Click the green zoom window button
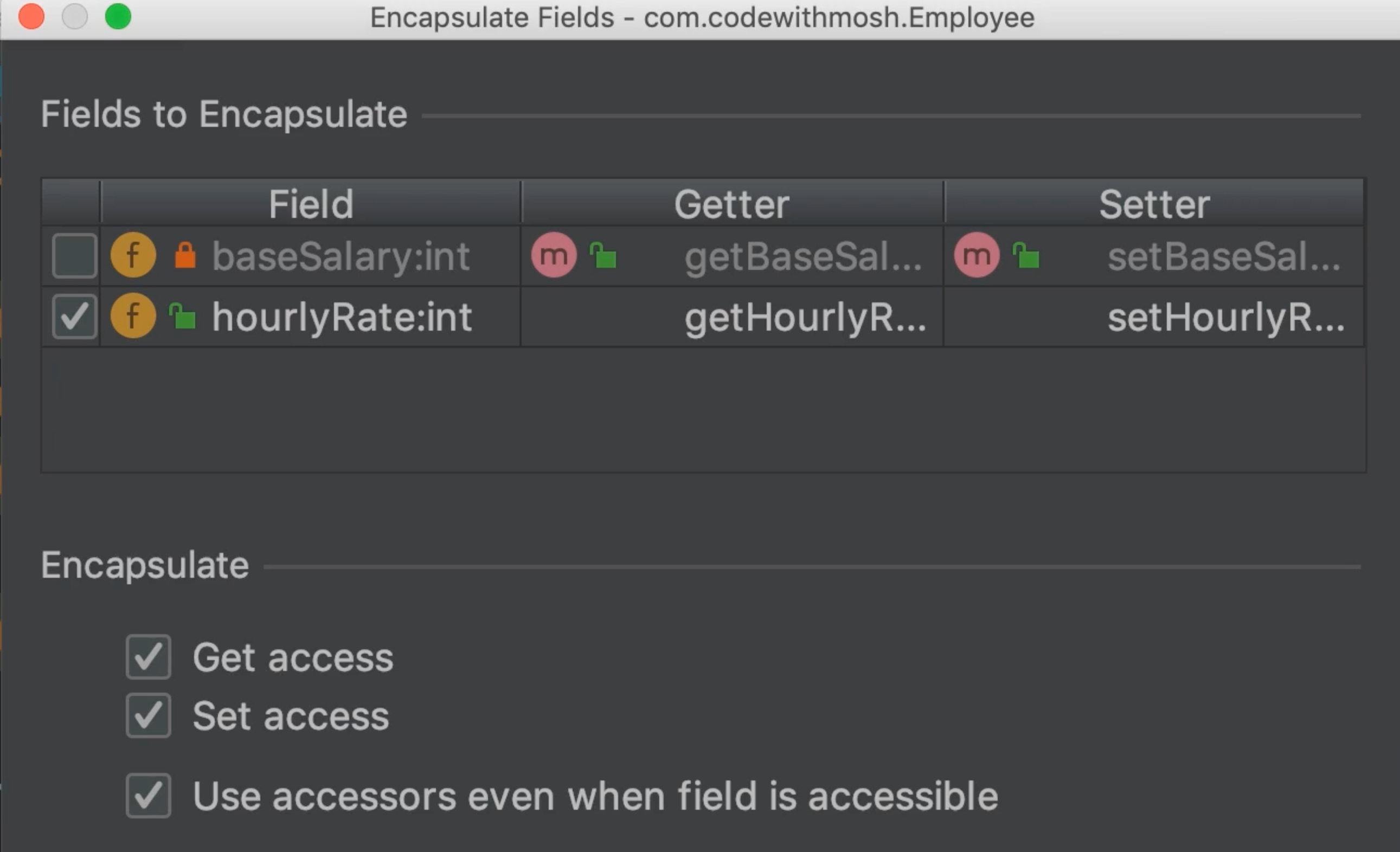 pyautogui.click(x=118, y=16)
